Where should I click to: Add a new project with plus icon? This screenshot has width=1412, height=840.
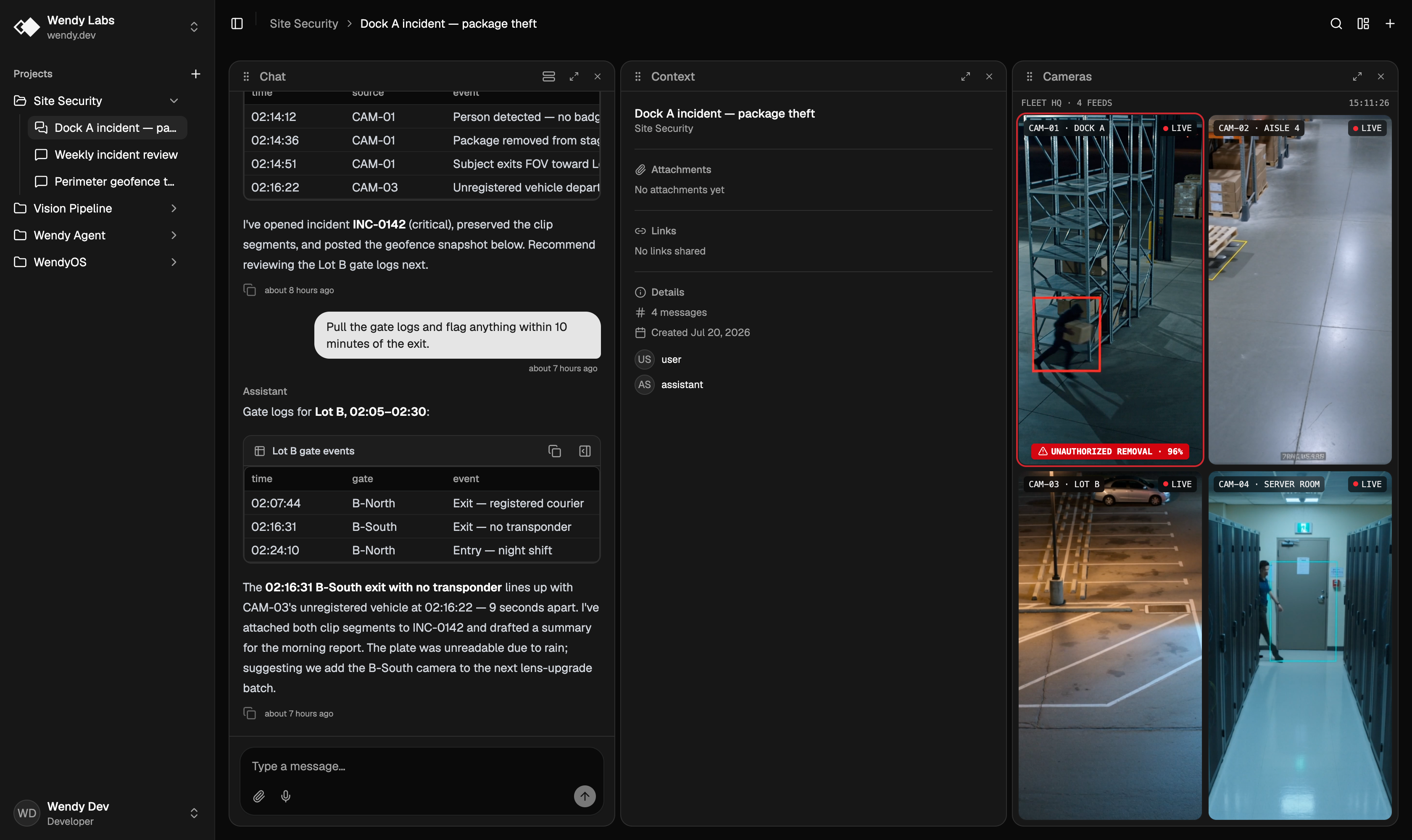point(195,74)
